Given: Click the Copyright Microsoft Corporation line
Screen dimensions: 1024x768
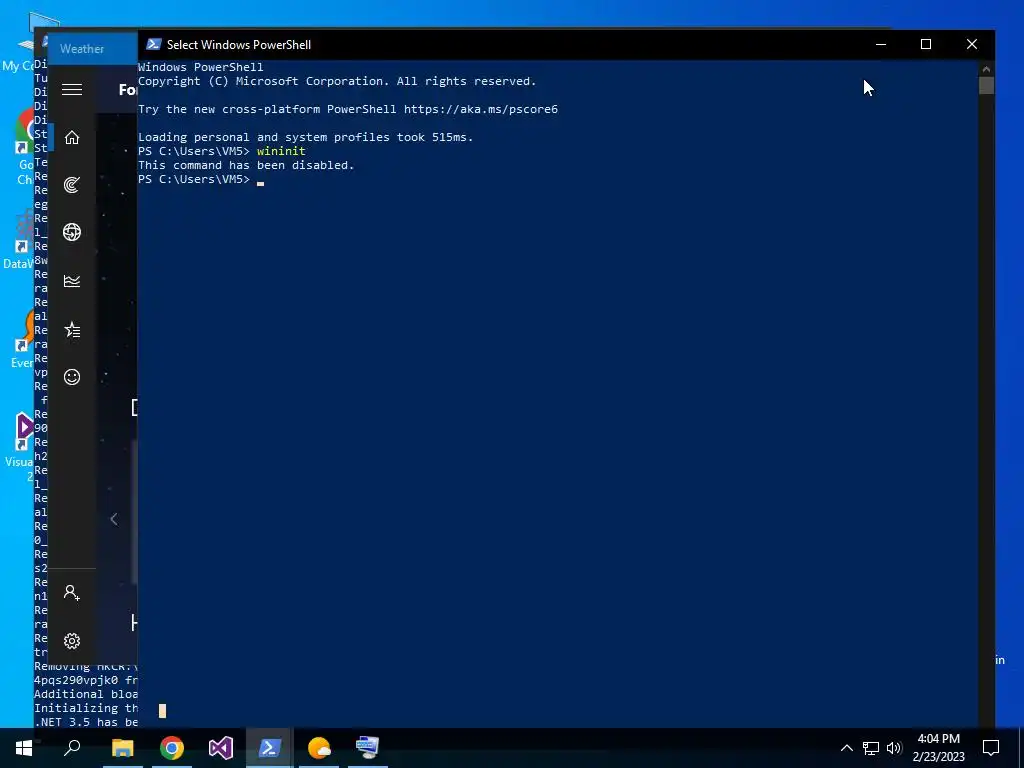Looking at the screenshot, I should (337, 82).
